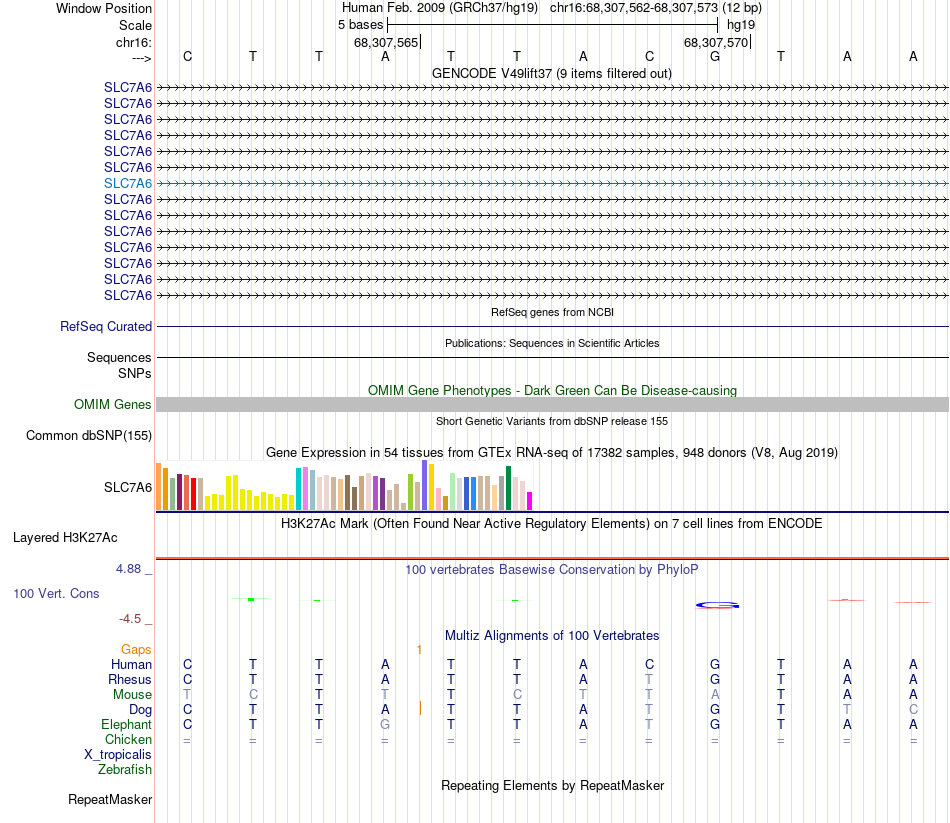Click the Window Position label
This screenshot has width=950, height=823.
click(x=104, y=8)
